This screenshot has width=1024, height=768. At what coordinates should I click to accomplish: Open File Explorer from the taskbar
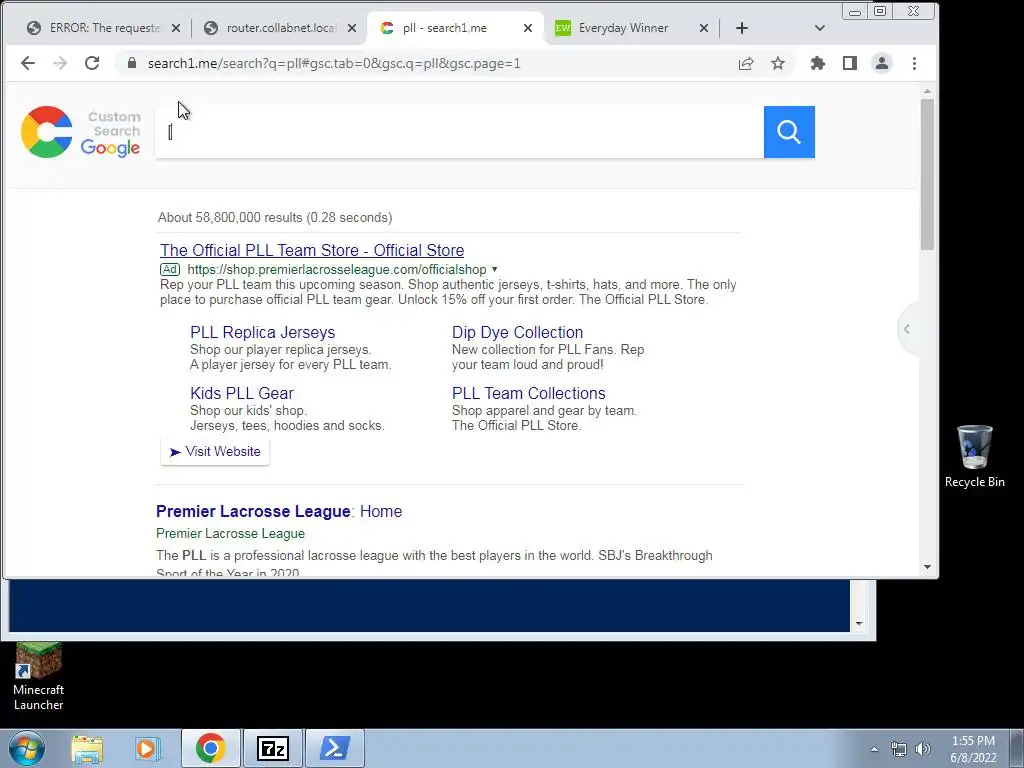[x=87, y=748]
